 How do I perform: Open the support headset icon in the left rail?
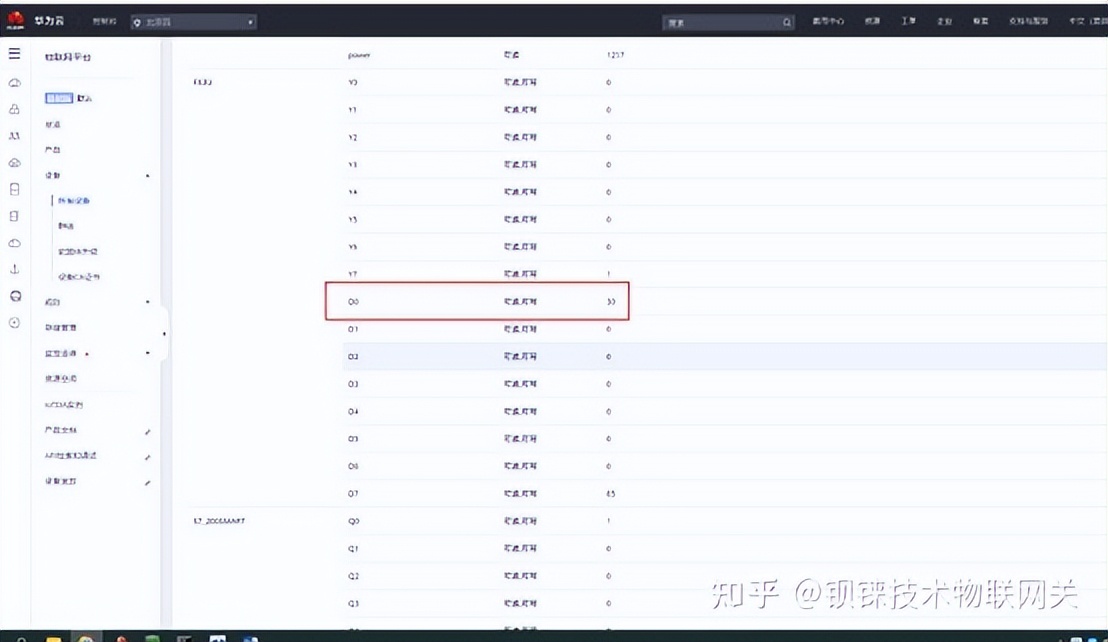point(14,296)
